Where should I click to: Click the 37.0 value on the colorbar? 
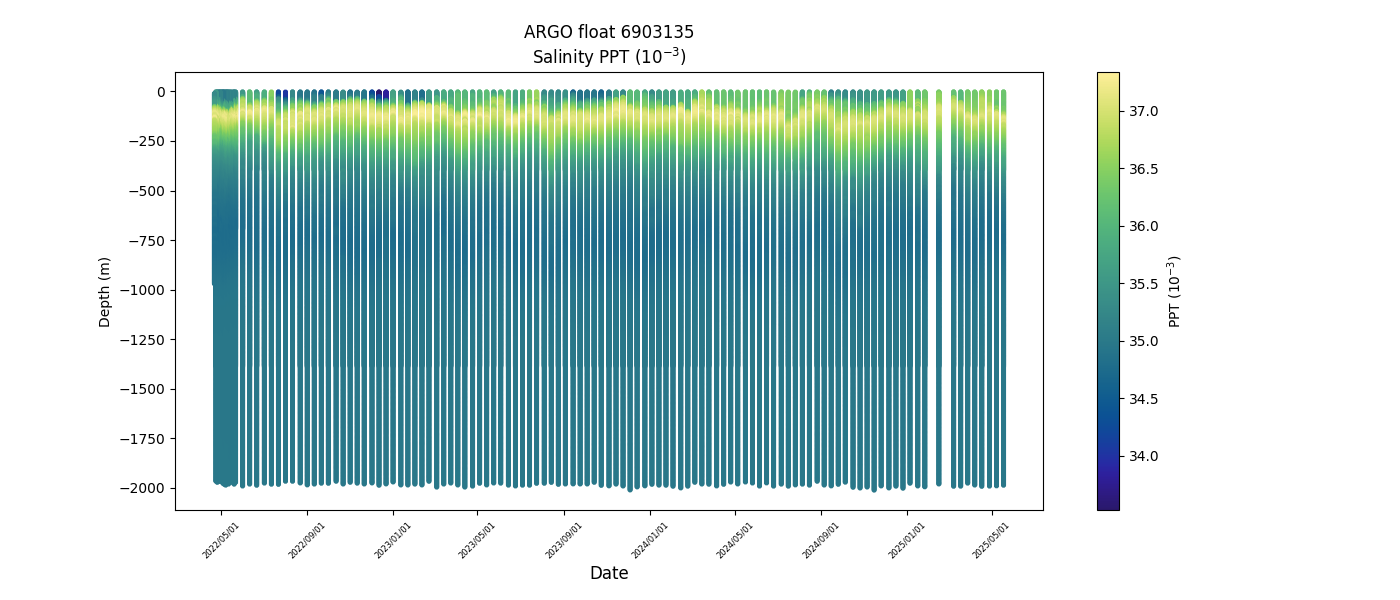[x=1143, y=111]
